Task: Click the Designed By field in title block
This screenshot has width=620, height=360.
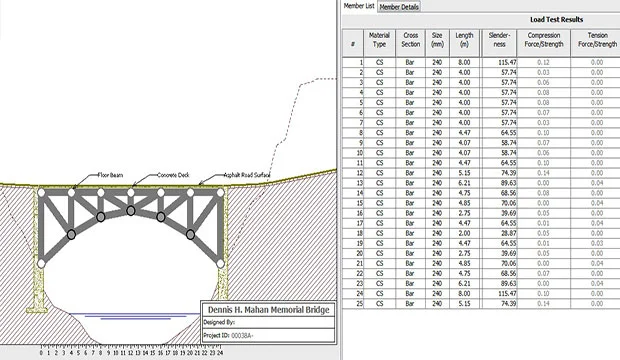Action: click(x=268, y=322)
